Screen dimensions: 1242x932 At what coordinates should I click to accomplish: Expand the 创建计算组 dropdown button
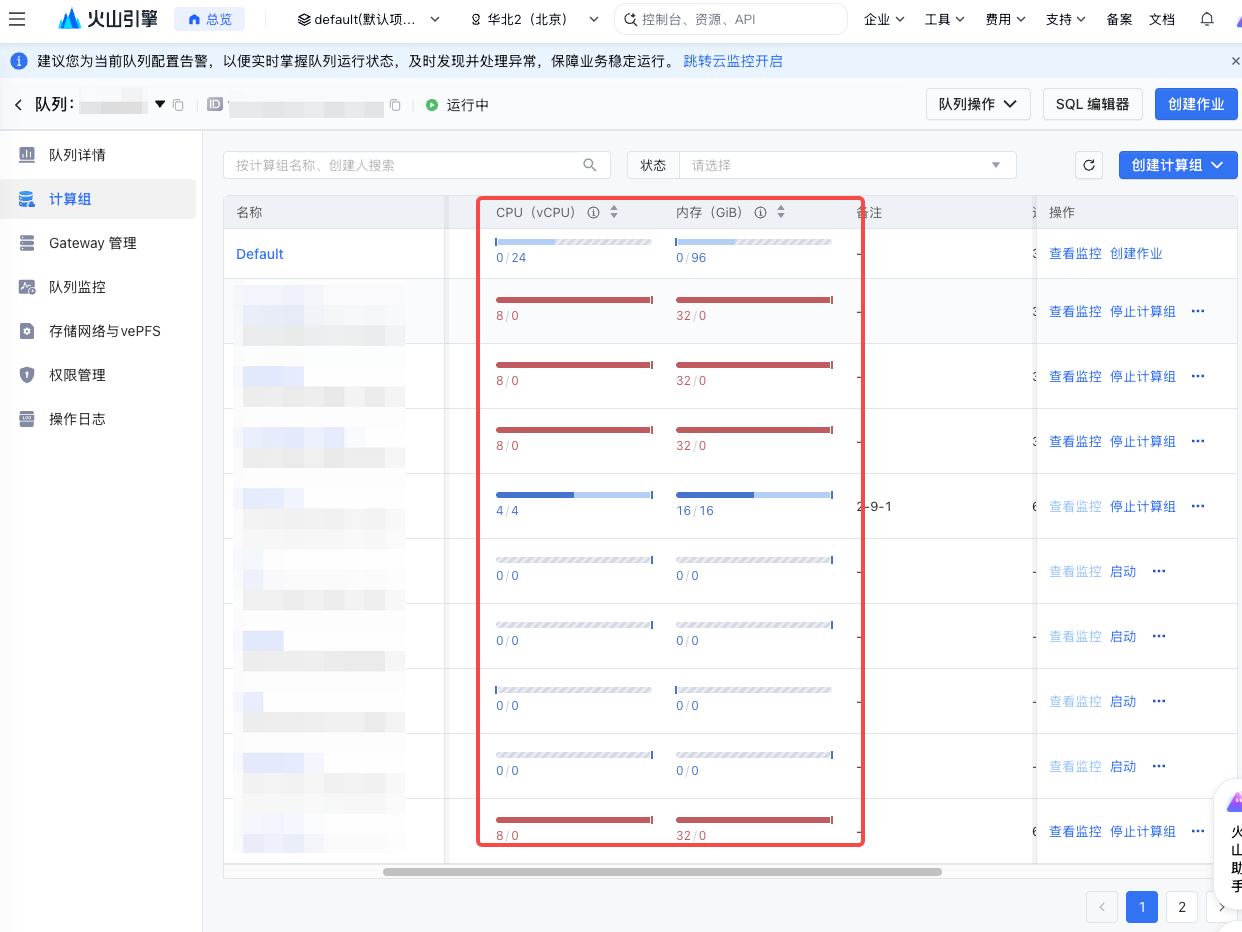(1178, 165)
